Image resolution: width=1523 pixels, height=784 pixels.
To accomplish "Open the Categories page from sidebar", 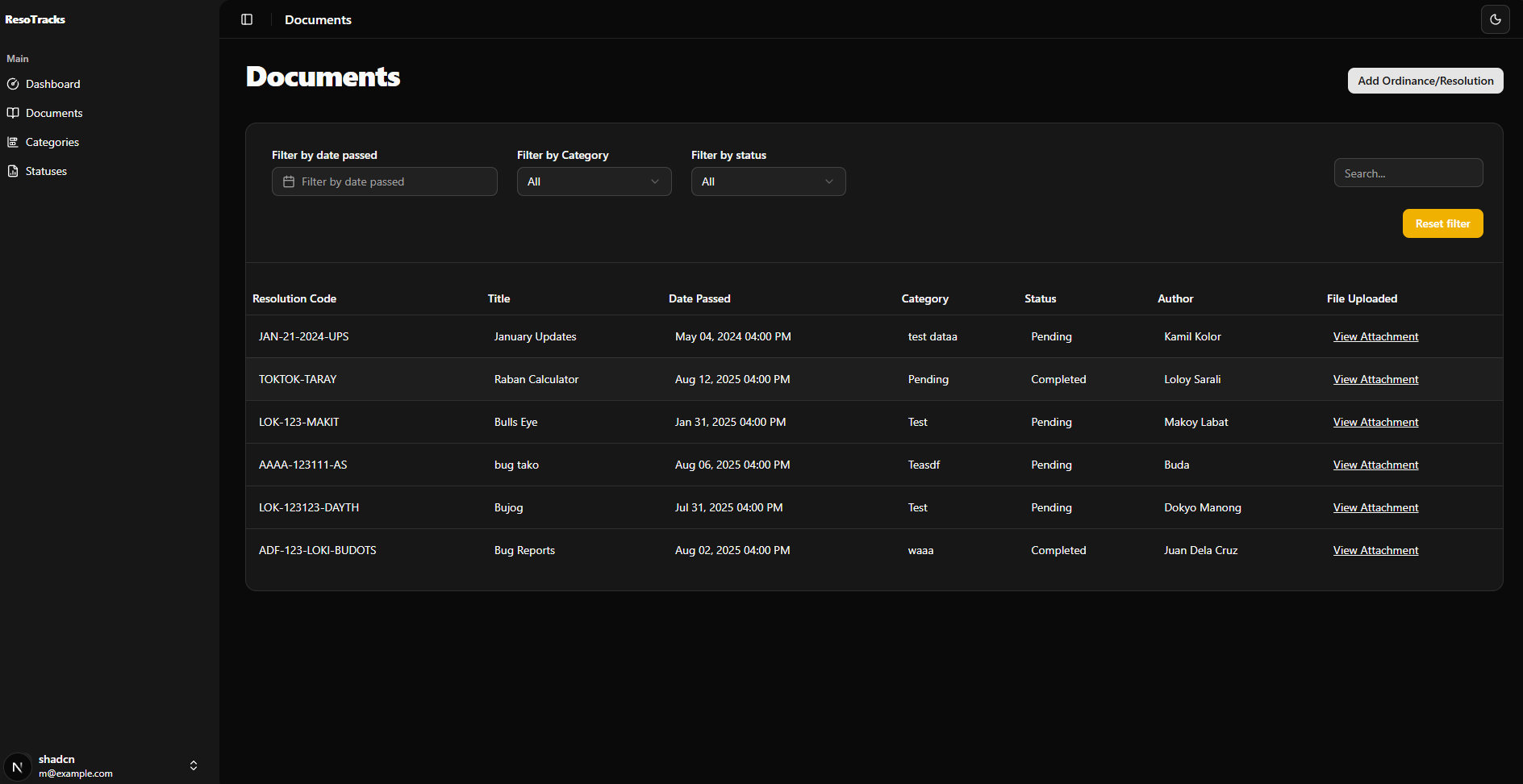I will (52, 142).
